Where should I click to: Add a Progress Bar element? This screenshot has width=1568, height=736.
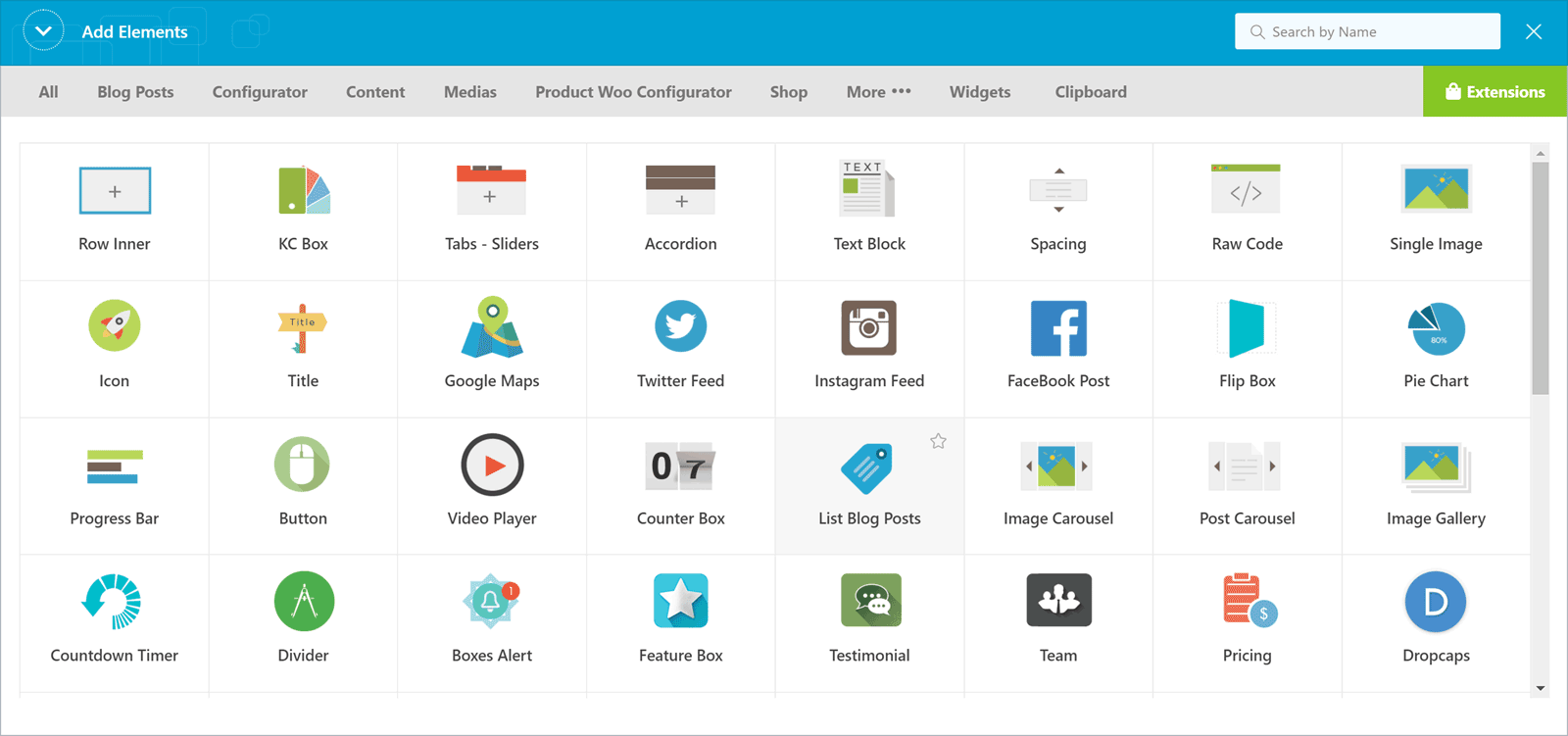click(x=115, y=486)
